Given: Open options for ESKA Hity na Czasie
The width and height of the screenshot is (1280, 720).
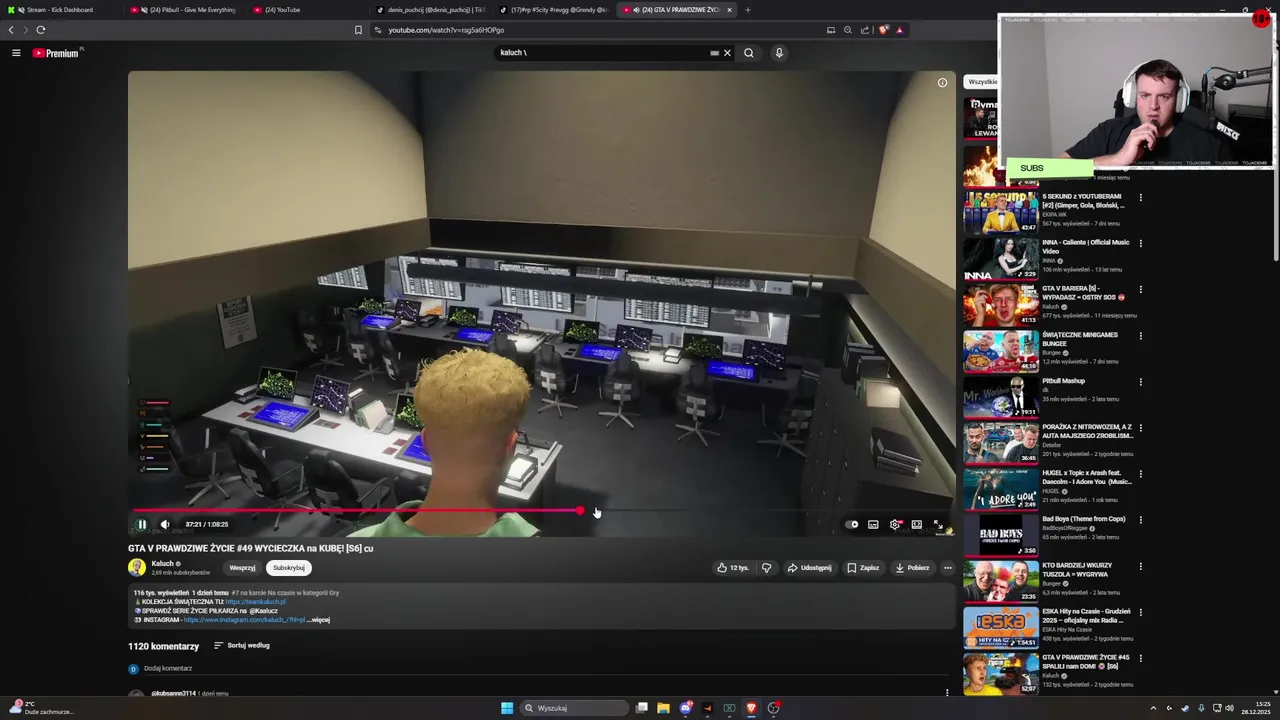Looking at the screenshot, I should tap(1140, 612).
